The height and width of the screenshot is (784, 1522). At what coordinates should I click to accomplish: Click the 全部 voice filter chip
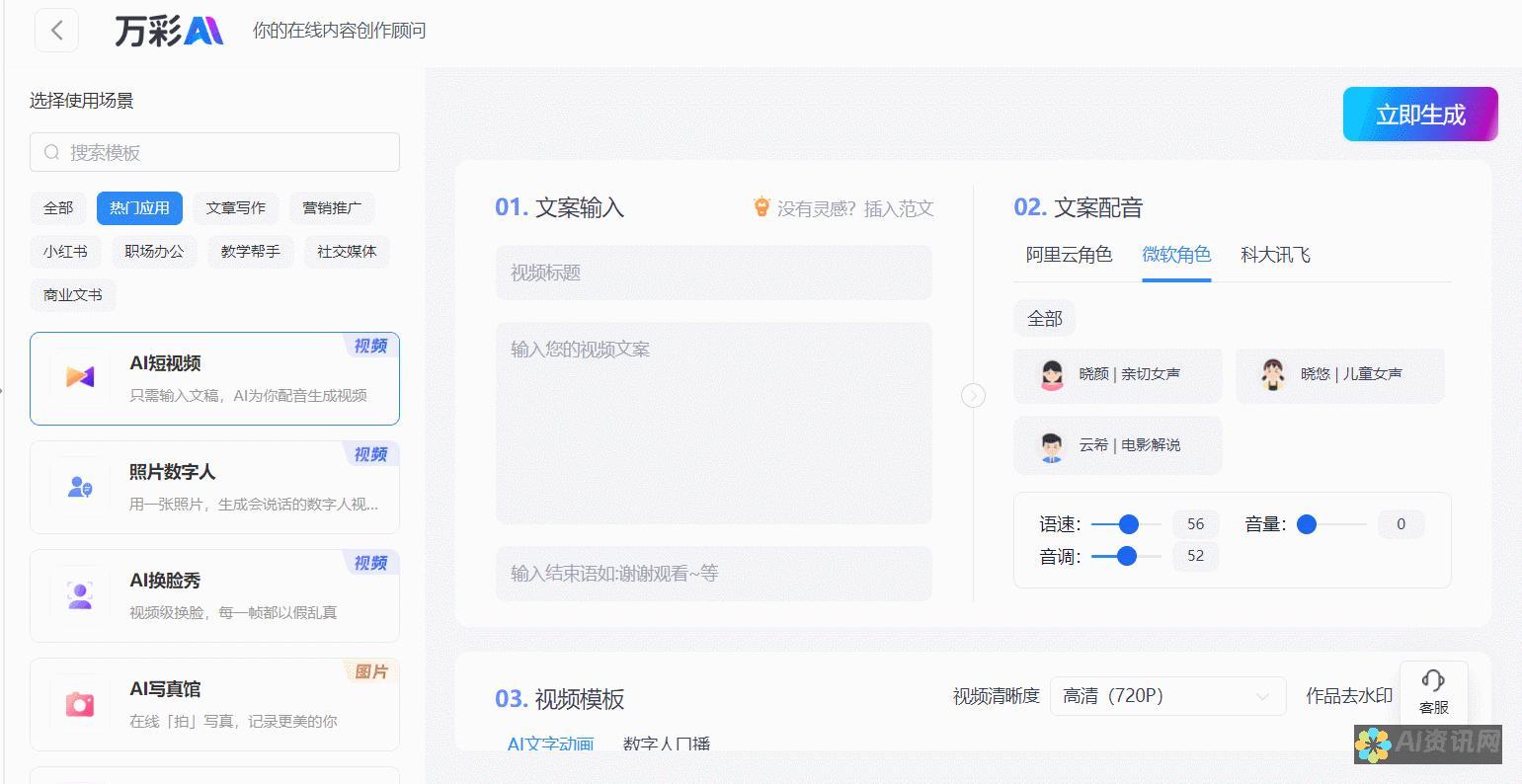click(x=1044, y=319)
